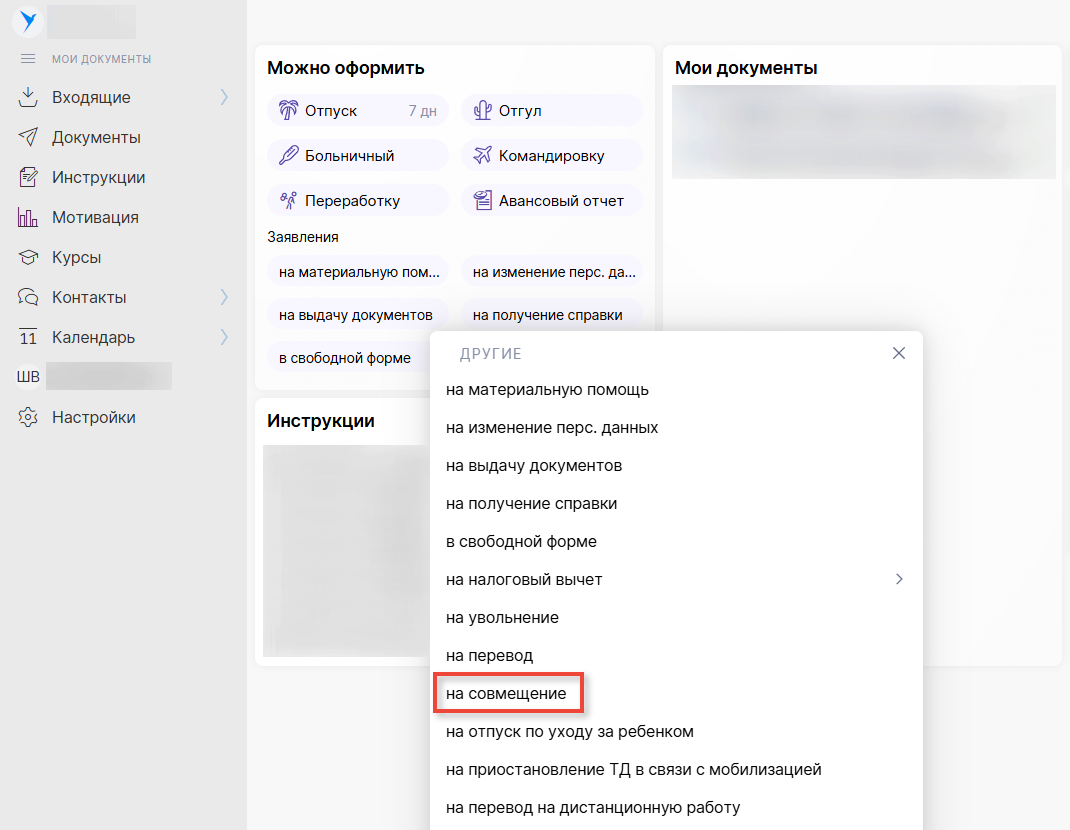Image resolution: width=1070 pixels, height=830 pixels.
Task: Select на совмещение from the list
Action: point(506,693)
